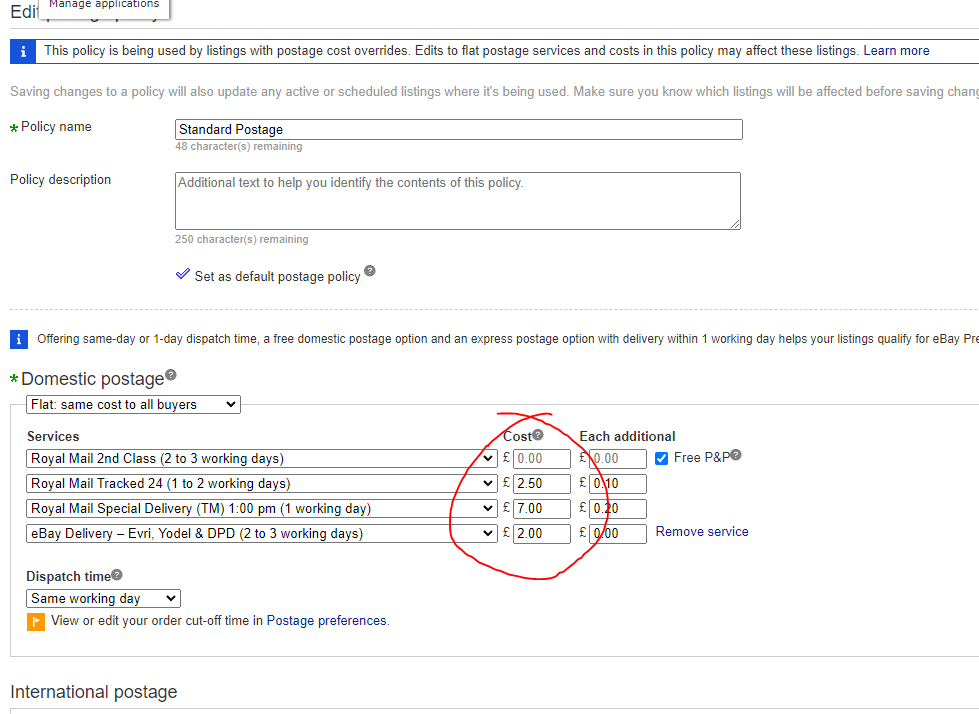The image size is (979, 714).
Task: Open the Royal Mail Tracked 24 service dropdown
Action: click(262, 484)
